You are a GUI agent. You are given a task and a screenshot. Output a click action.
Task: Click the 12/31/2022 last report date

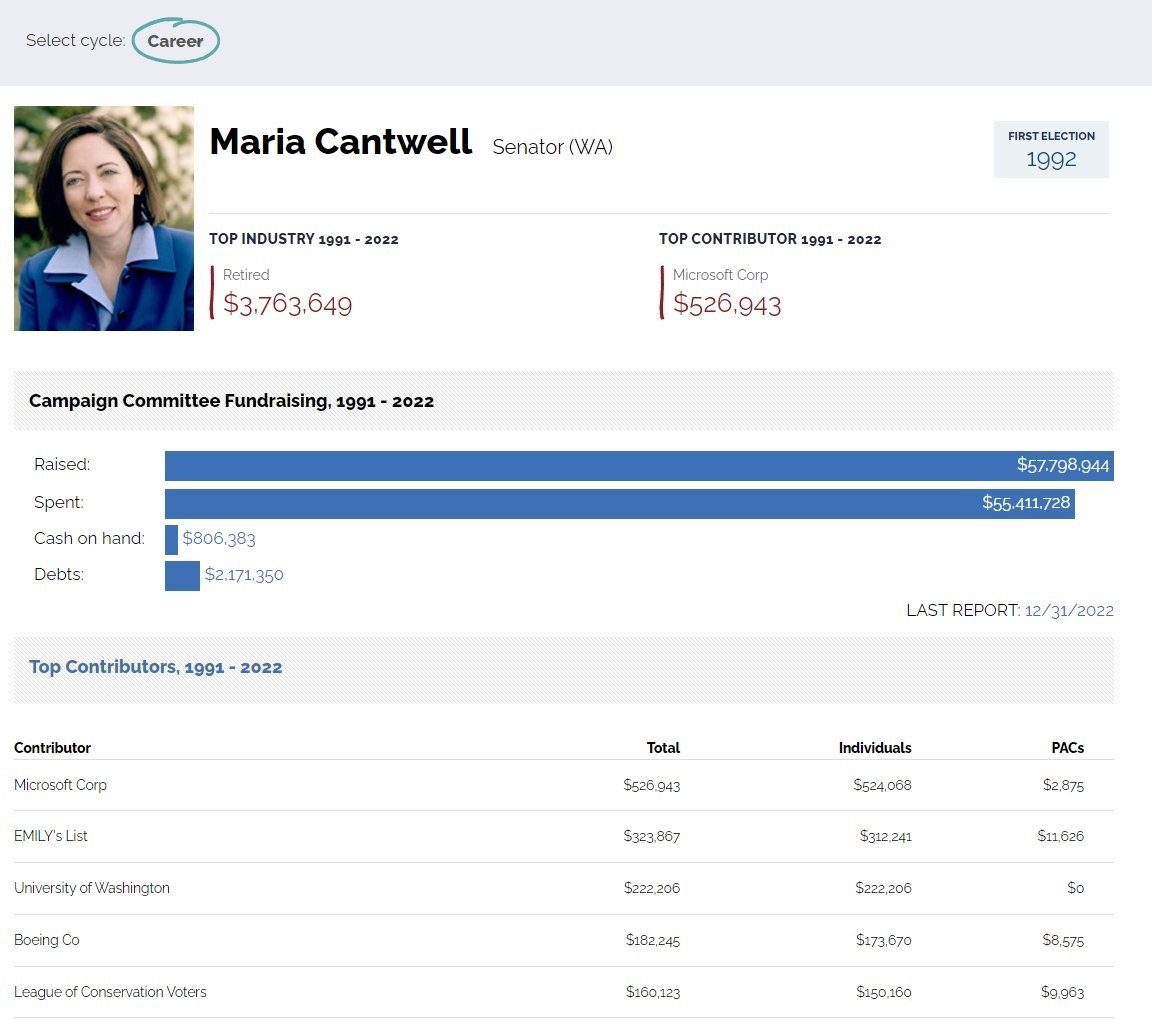(1069, 611)
